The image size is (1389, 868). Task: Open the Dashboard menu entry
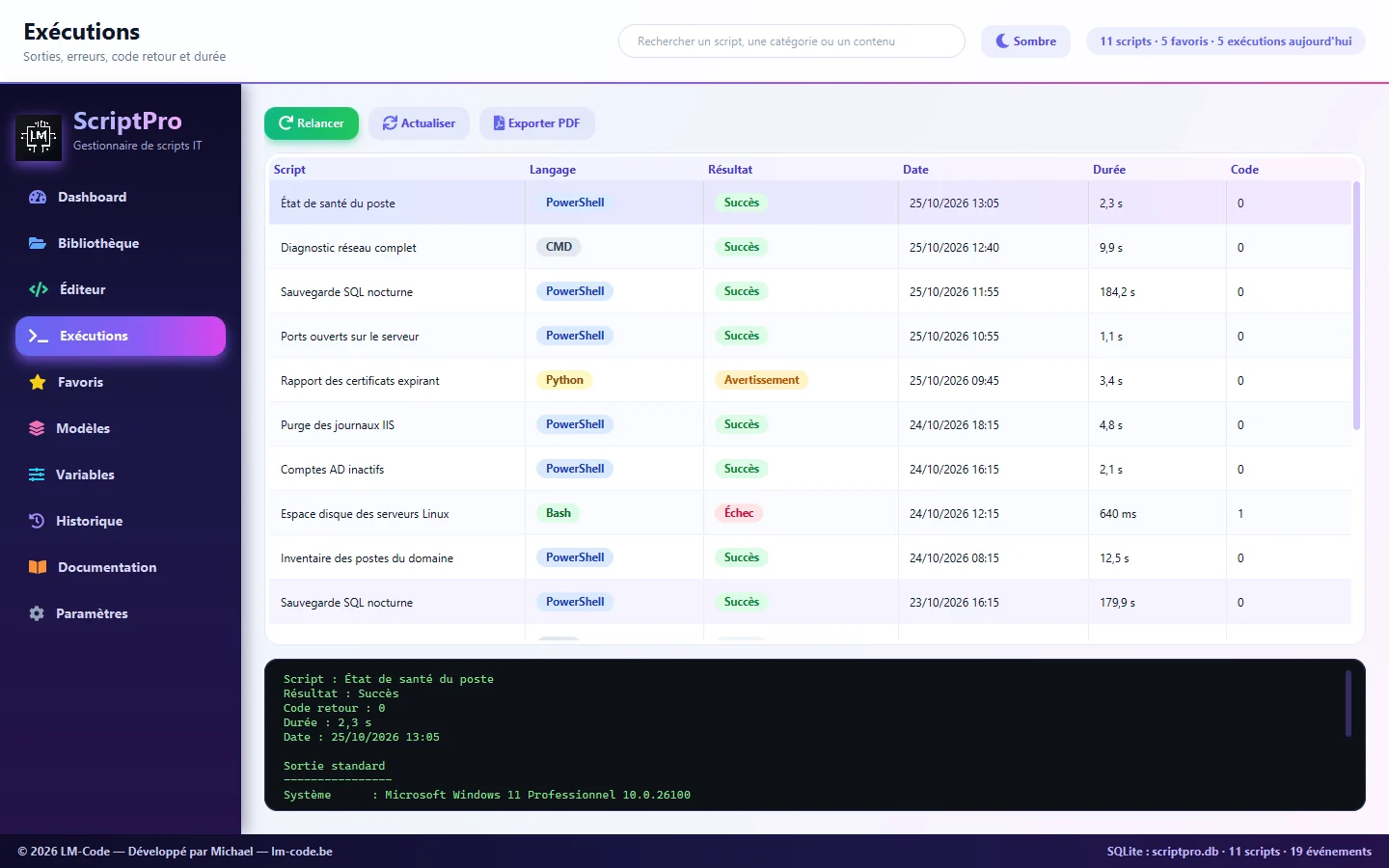point(121,197)
